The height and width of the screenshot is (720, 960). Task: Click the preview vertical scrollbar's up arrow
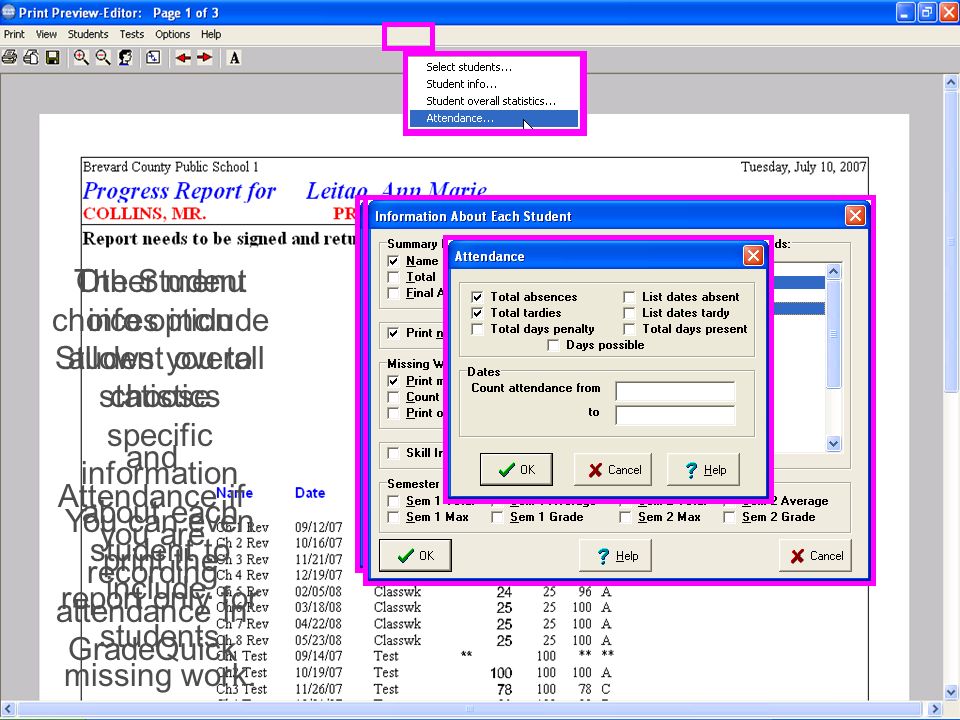[951, 82]
